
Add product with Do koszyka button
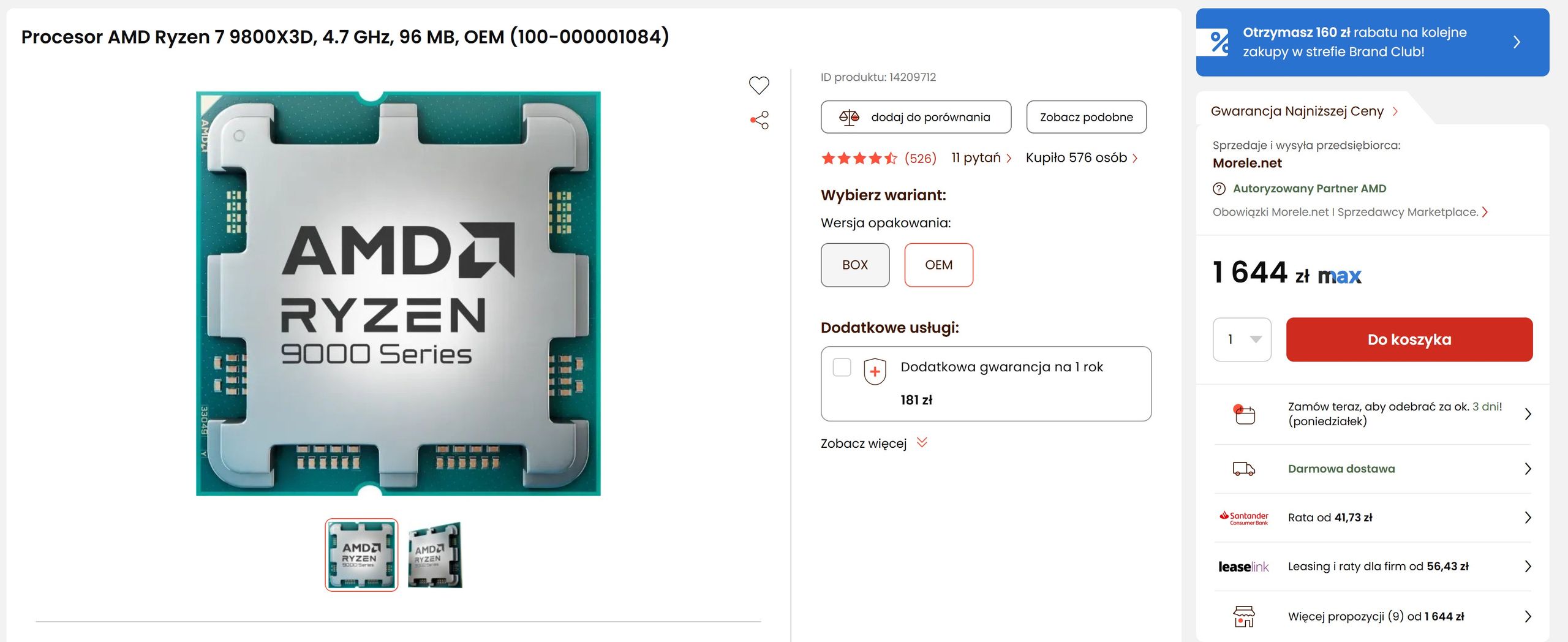(x=1409, y=339)
